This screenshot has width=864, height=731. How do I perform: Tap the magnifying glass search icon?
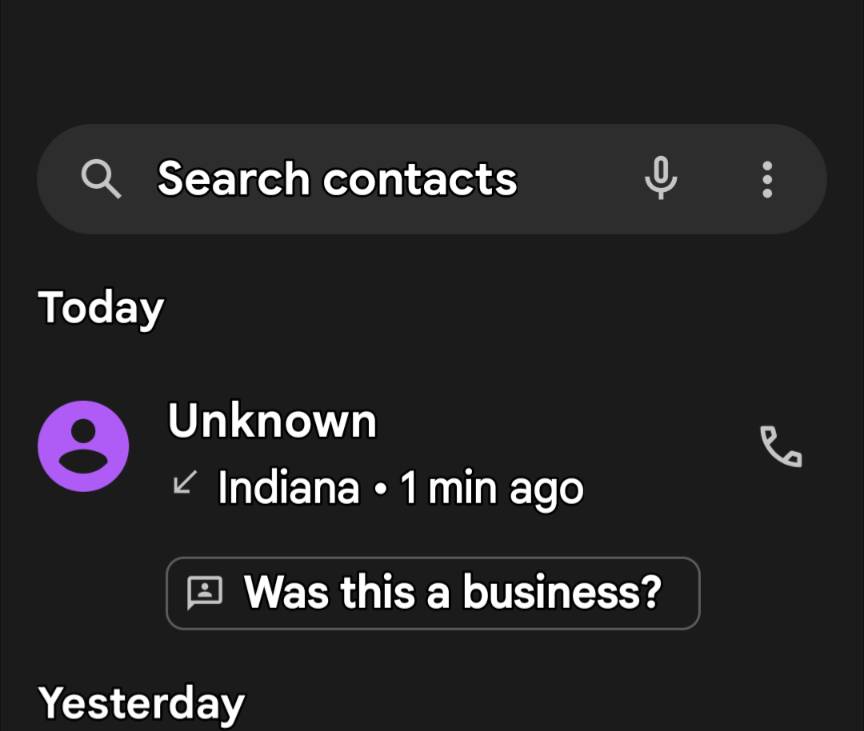pyautogui.click(x=100, y=180)
